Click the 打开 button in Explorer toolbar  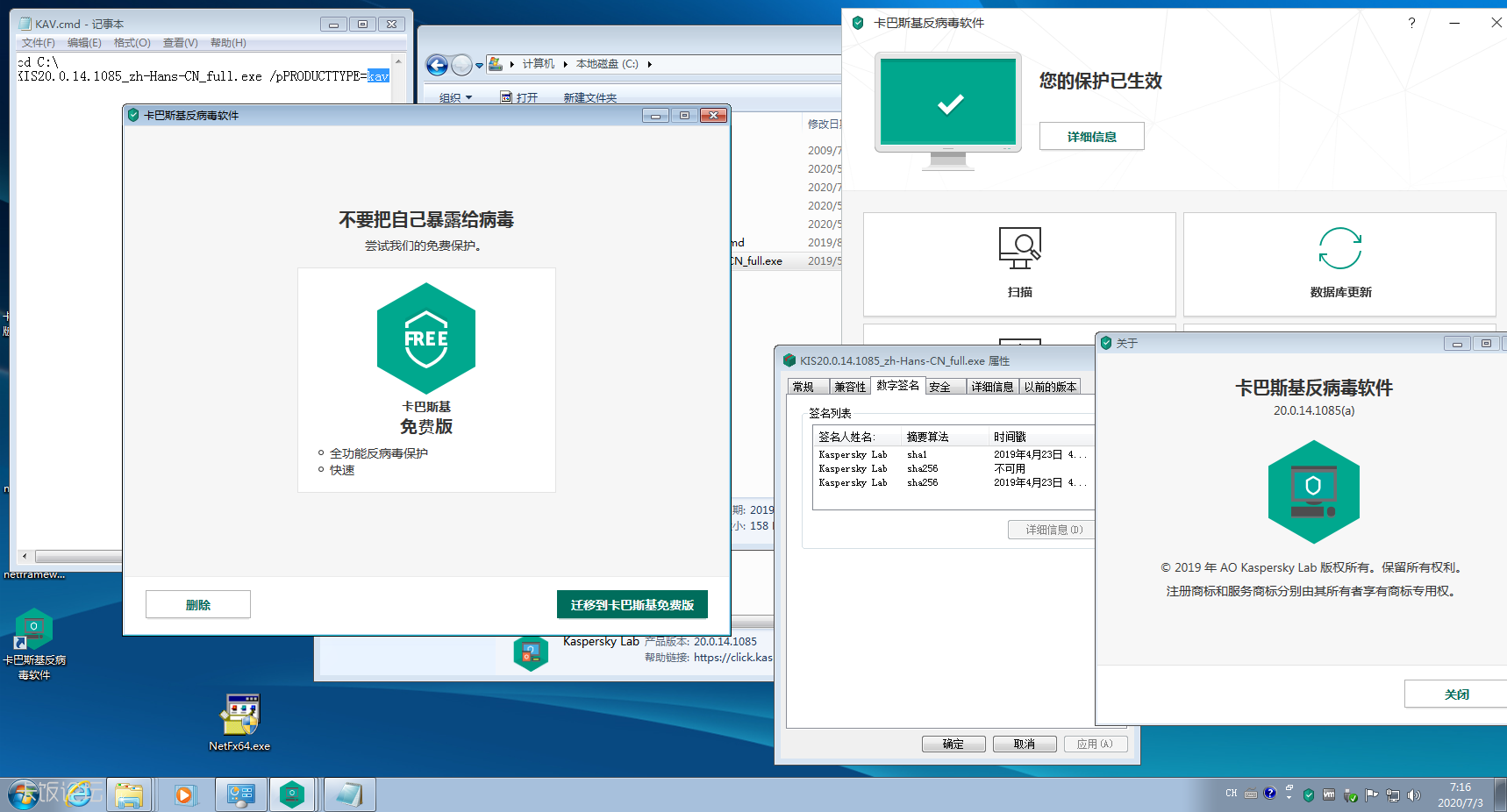point(519,97)
